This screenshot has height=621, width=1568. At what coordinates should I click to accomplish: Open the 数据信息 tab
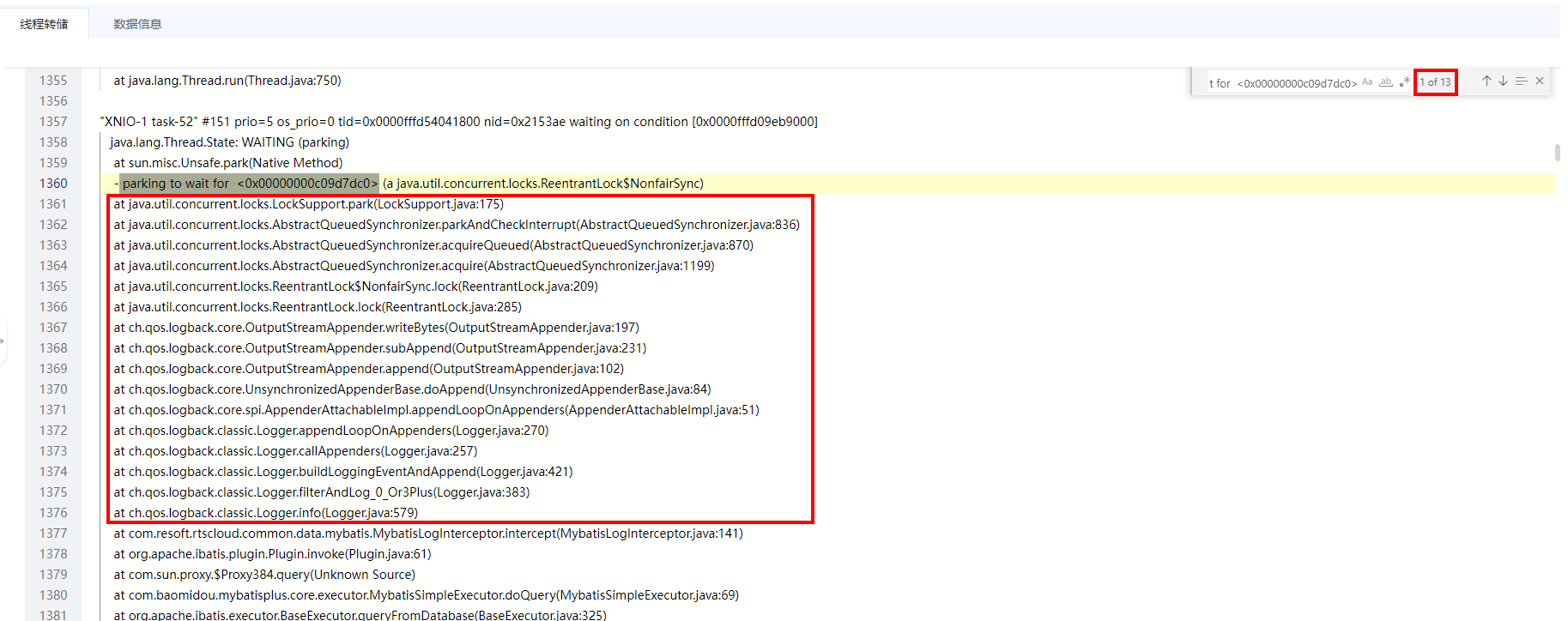[137, 24]
